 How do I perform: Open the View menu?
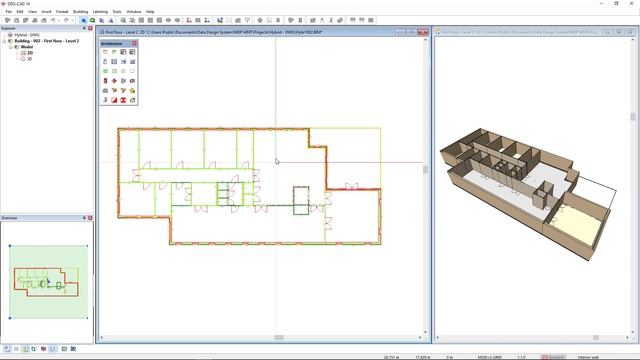click(x=32, y=11)
